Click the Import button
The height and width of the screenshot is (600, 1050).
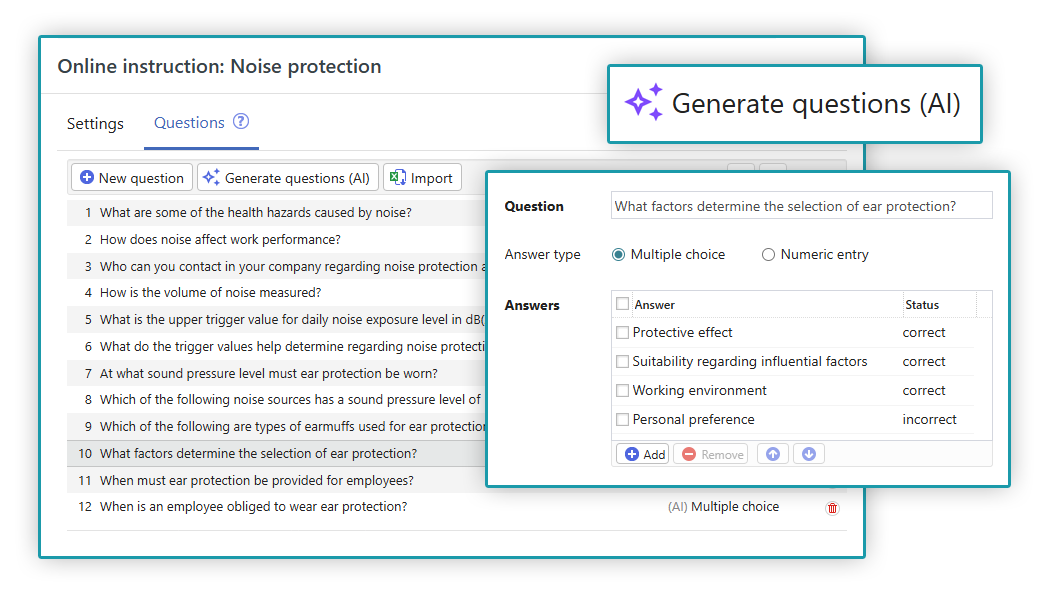click(x=422, y=177)
